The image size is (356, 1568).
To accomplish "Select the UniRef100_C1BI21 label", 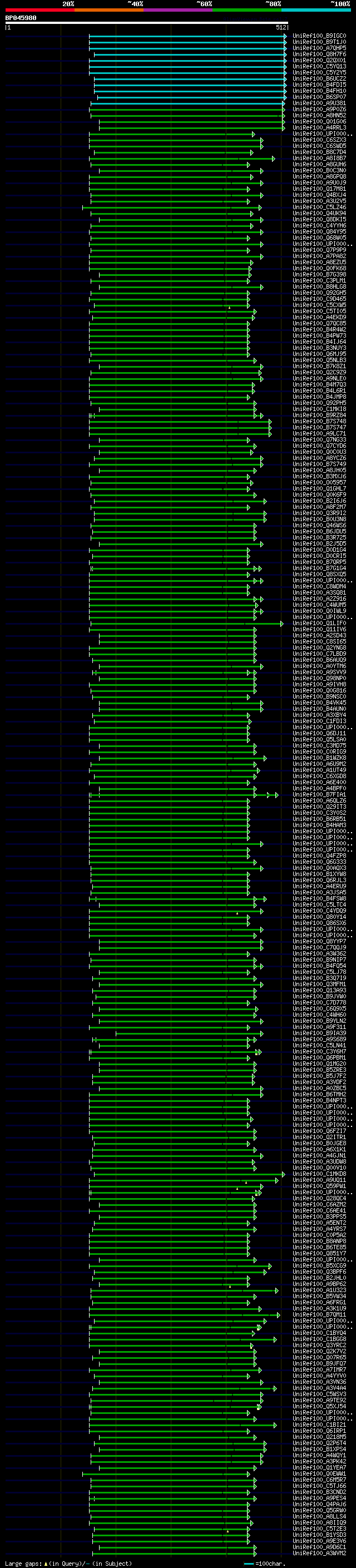I will tap(319, 1425).
